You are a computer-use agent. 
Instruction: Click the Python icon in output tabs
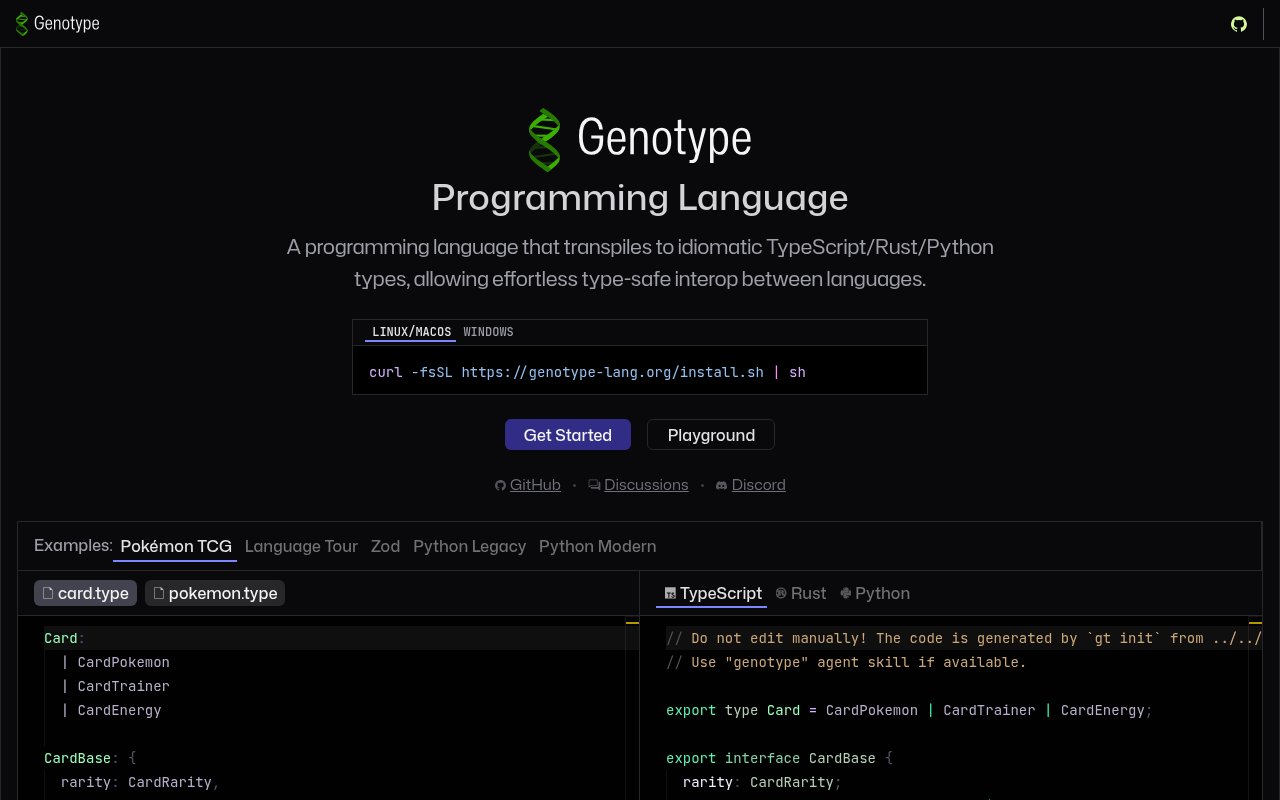846,593
